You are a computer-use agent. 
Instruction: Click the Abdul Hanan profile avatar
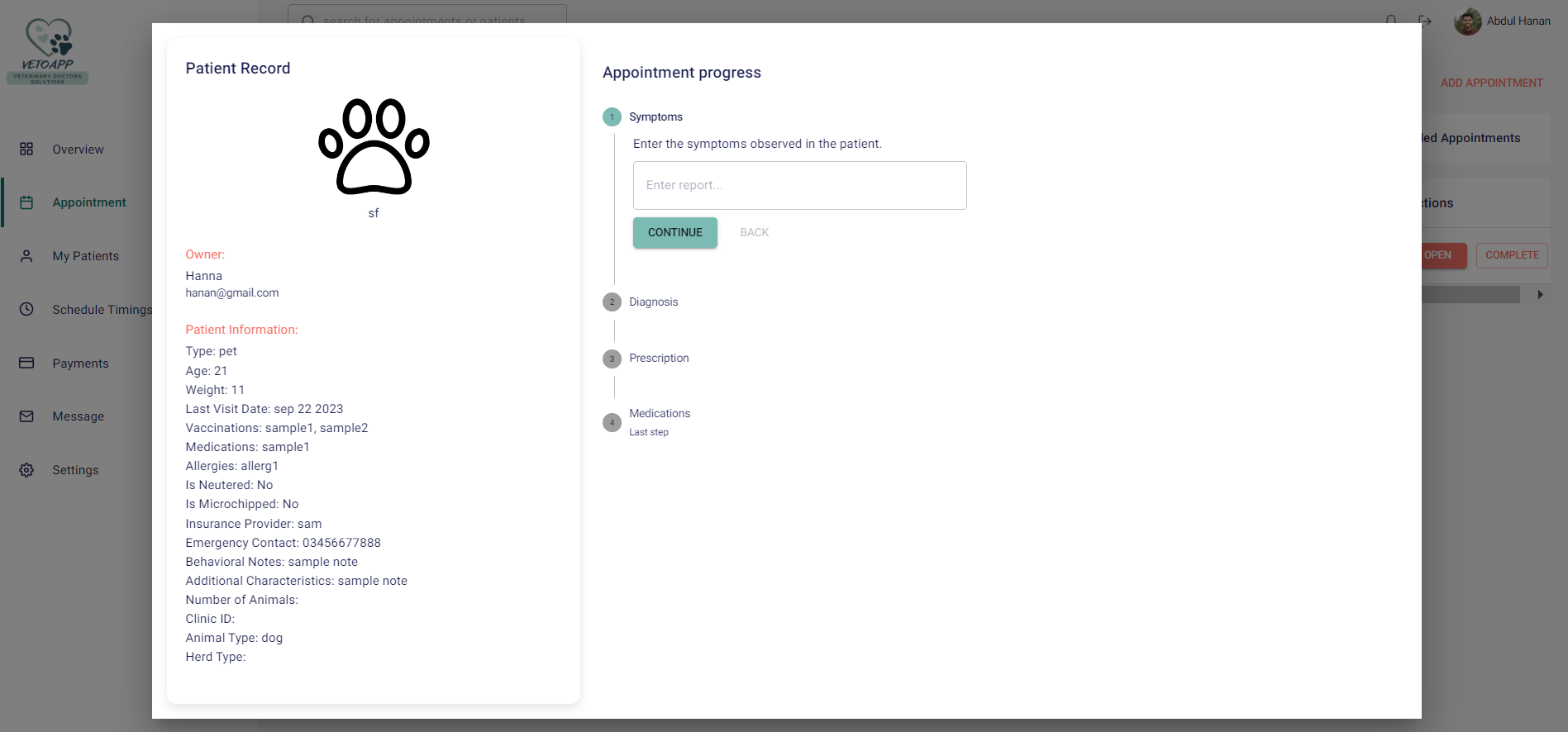(x=1468, y=21)
